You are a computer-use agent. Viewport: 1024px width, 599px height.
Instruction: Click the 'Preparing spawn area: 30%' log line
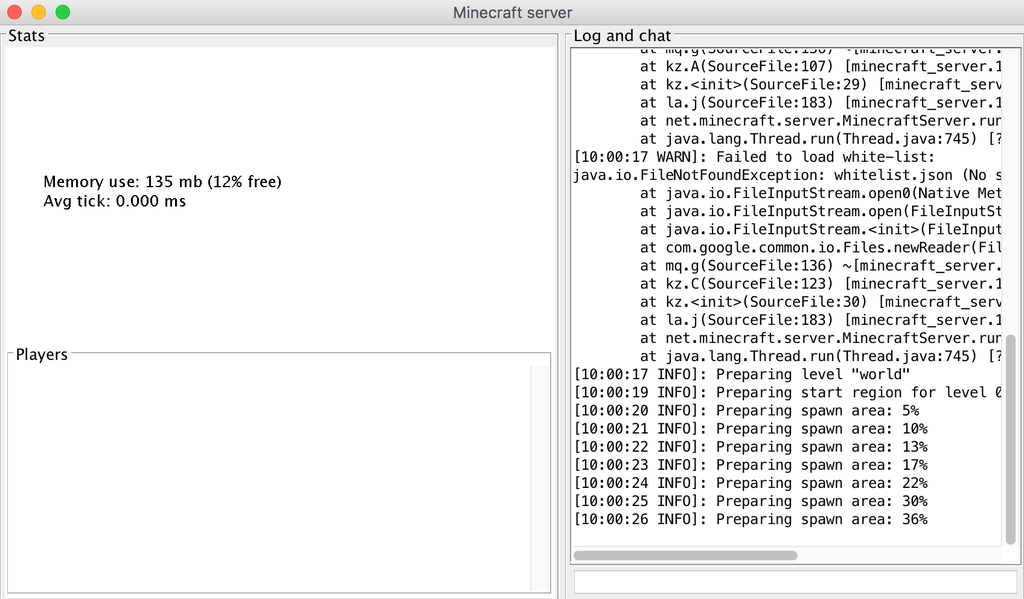pos(750,501)
